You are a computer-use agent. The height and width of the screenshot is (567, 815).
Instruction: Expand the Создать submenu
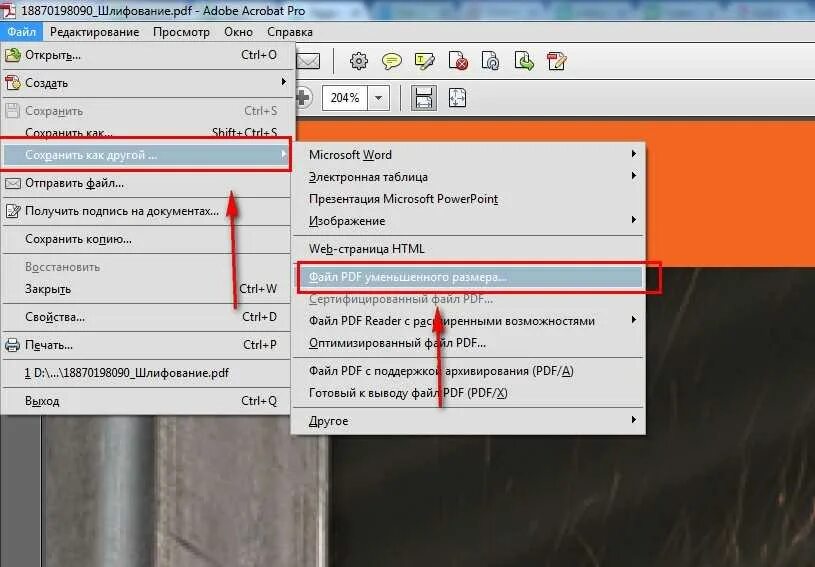coord(147,83)
